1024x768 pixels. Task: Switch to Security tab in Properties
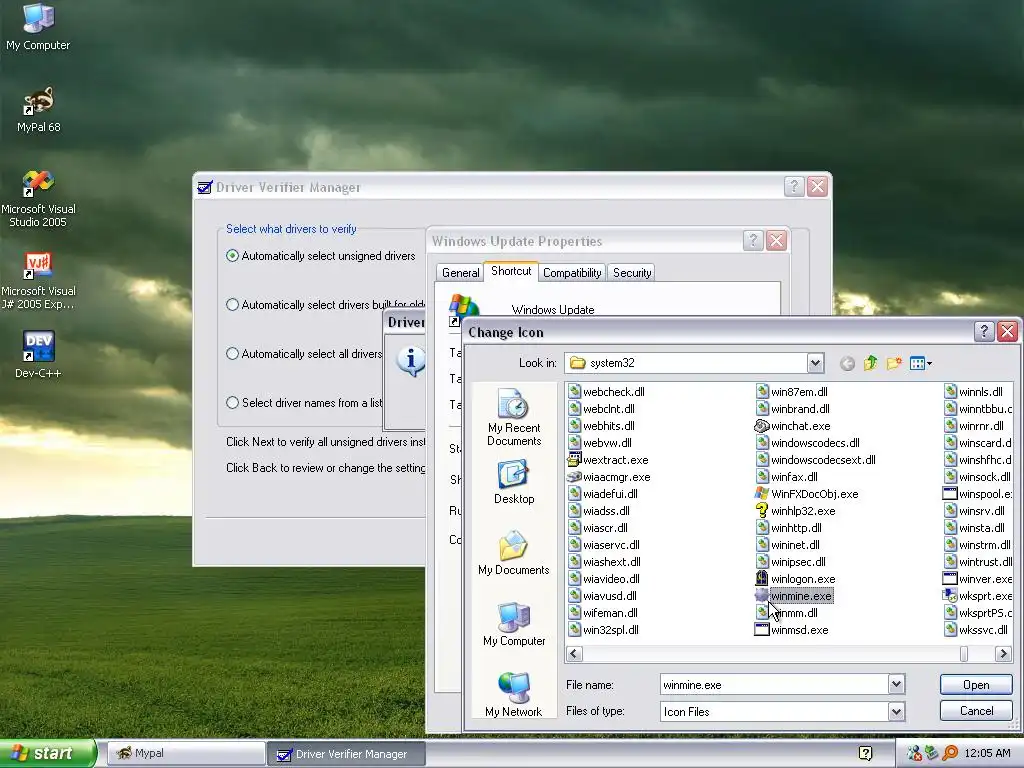pos(632,272)
